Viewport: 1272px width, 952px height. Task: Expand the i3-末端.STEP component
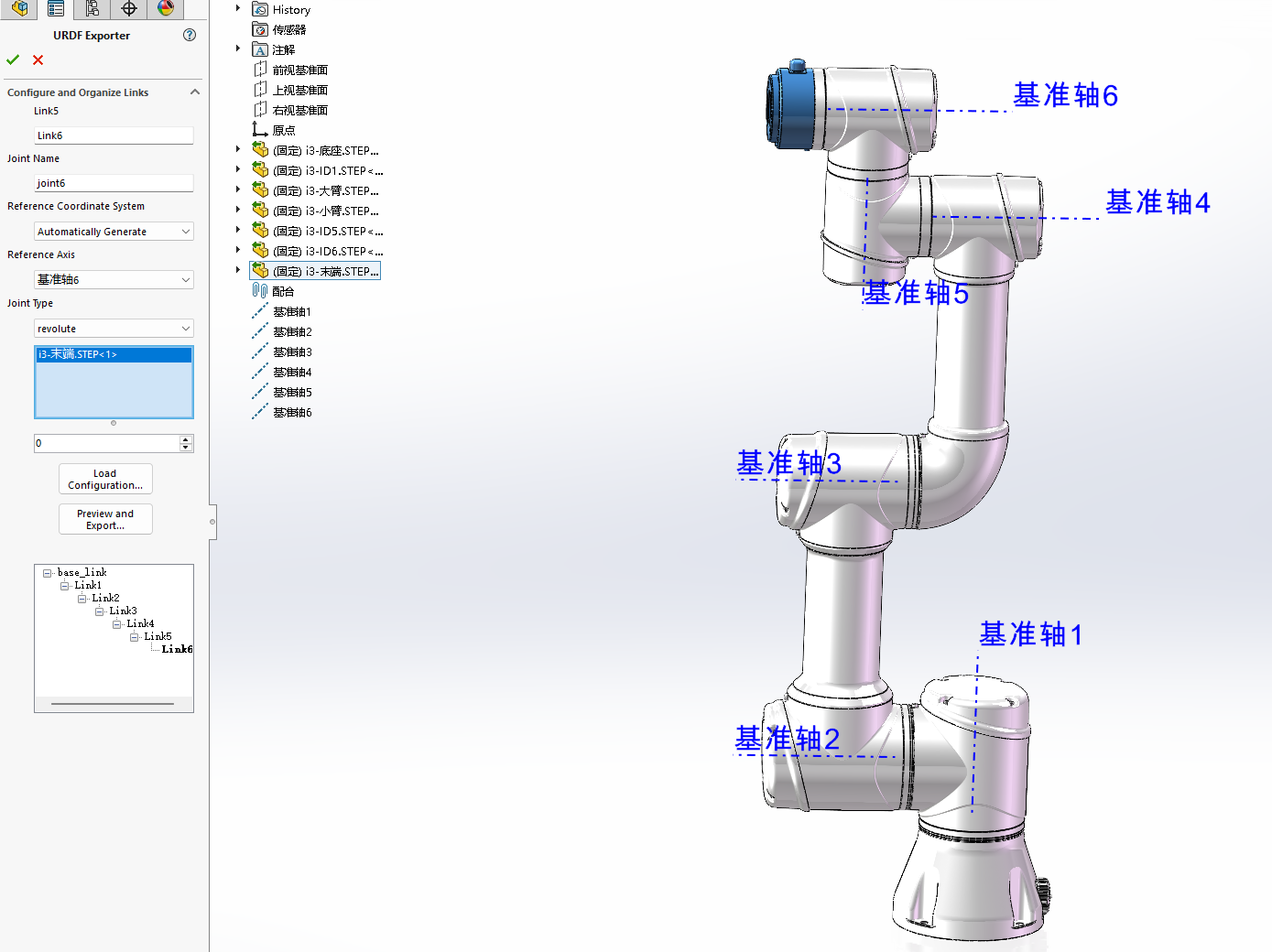coord(238,270)
